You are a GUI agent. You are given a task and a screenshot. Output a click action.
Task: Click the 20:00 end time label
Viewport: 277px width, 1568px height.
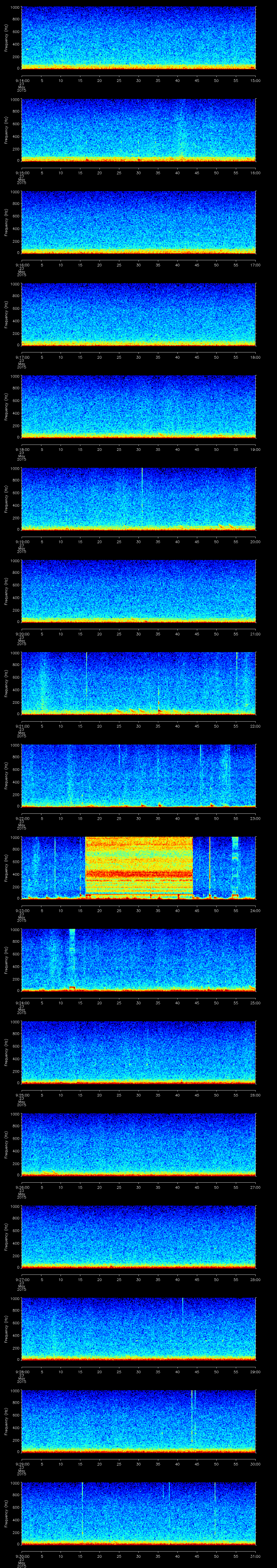coord(255,542)
